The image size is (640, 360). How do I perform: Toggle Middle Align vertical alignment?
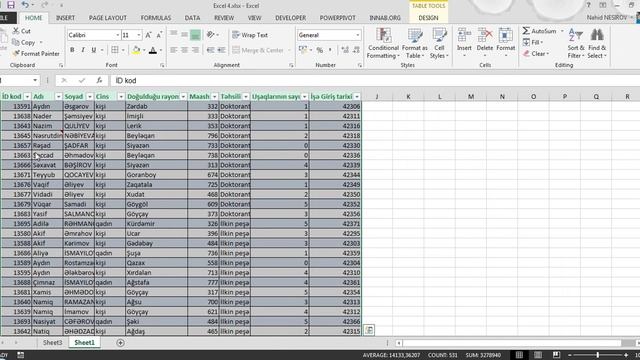[184, 35]
